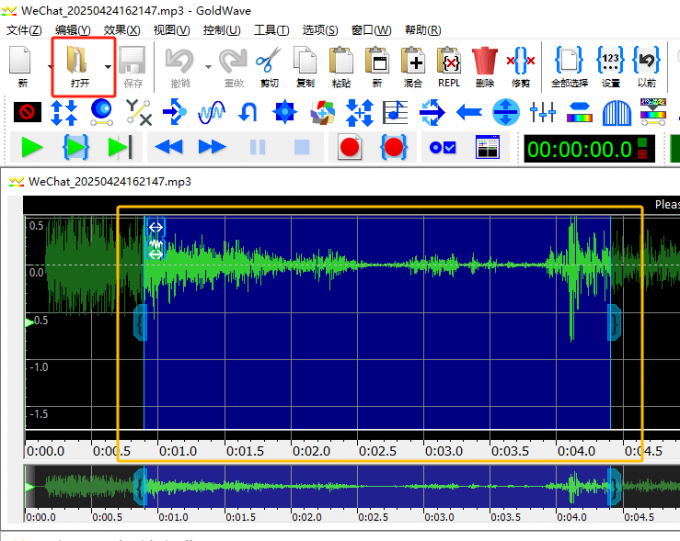Click the control window layout icon
This screenshot has width=680, height=541.
coord(487,148)
